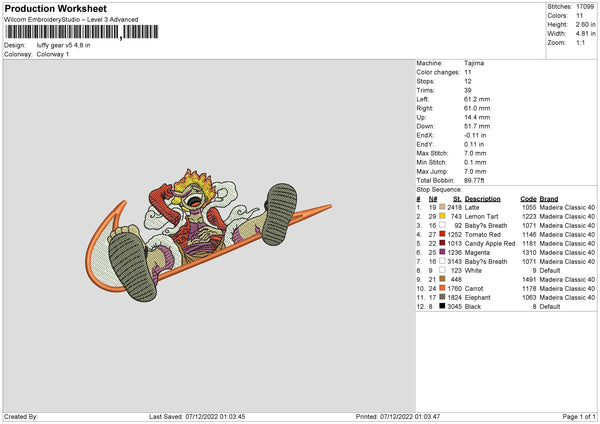Select the Right value 61.0 mm
600x424 pixels.
coord(477,108)
